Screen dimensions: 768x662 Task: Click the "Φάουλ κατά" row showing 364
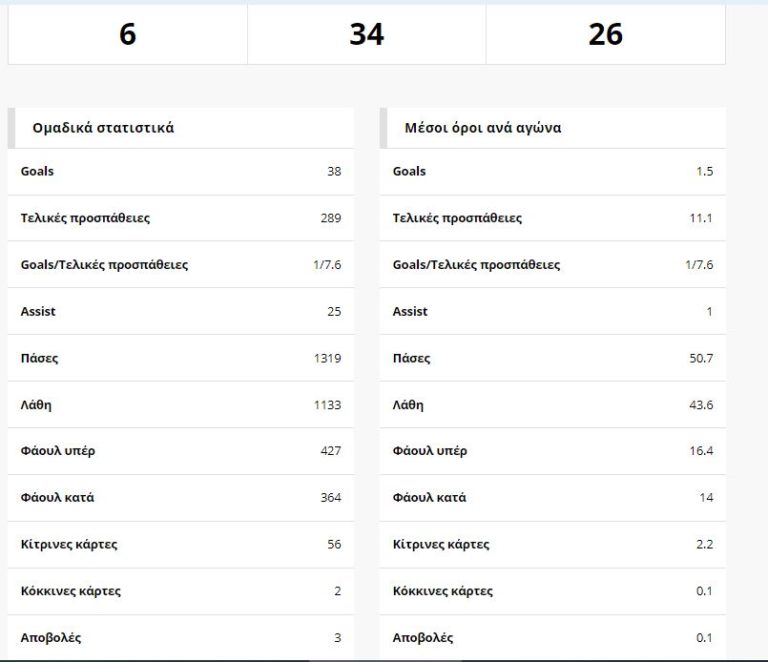coord(180,498)
